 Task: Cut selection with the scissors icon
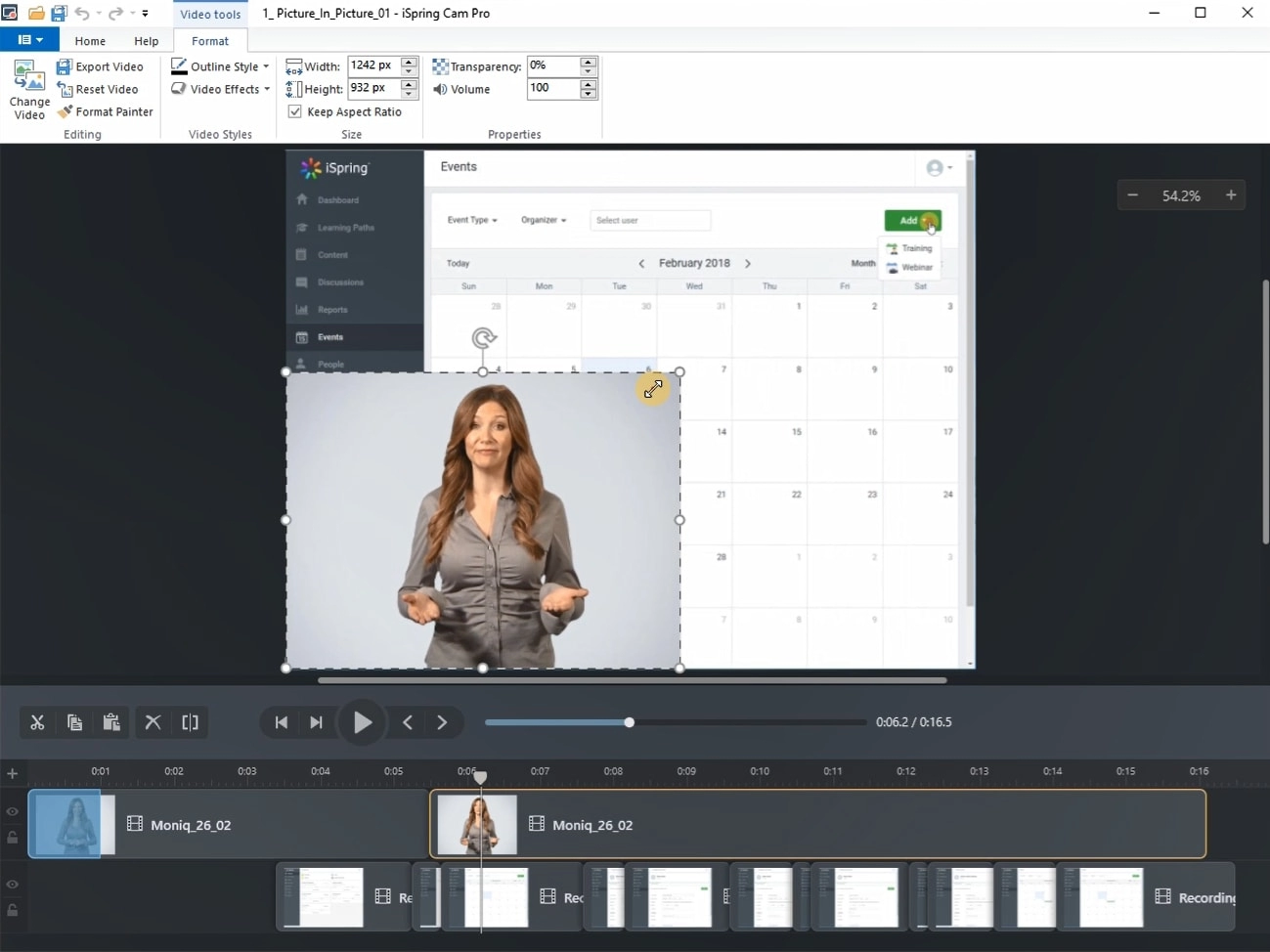[x=37, y=722]
